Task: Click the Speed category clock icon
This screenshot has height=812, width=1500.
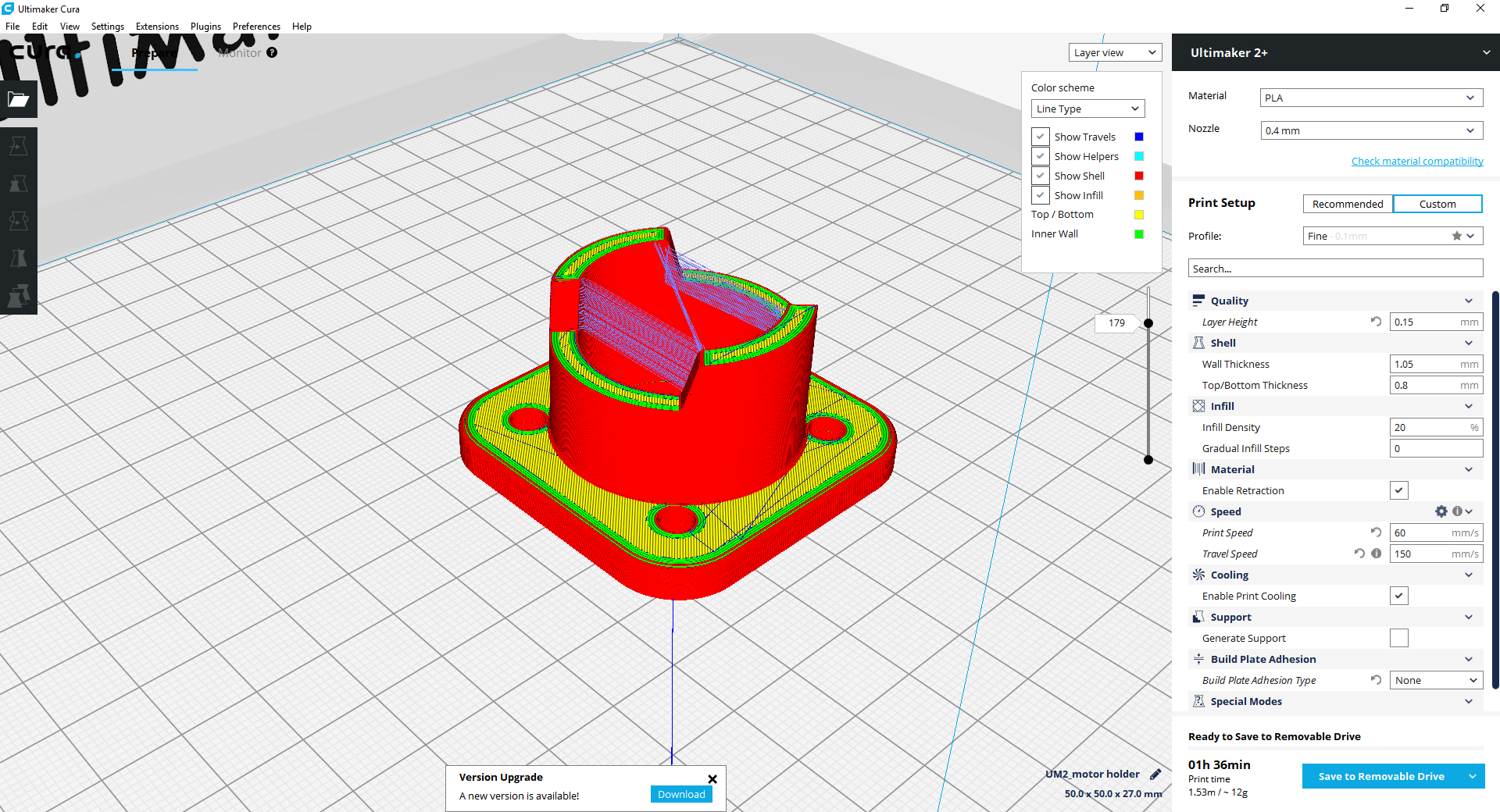Action: pos(1198,511)
